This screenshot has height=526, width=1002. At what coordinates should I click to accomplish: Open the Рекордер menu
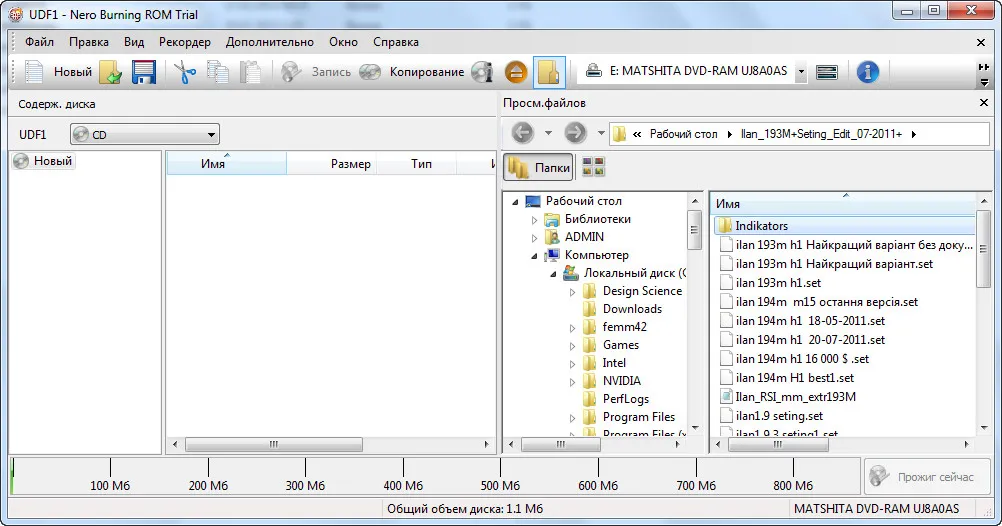pyautogui.click(x=185, y=42)
